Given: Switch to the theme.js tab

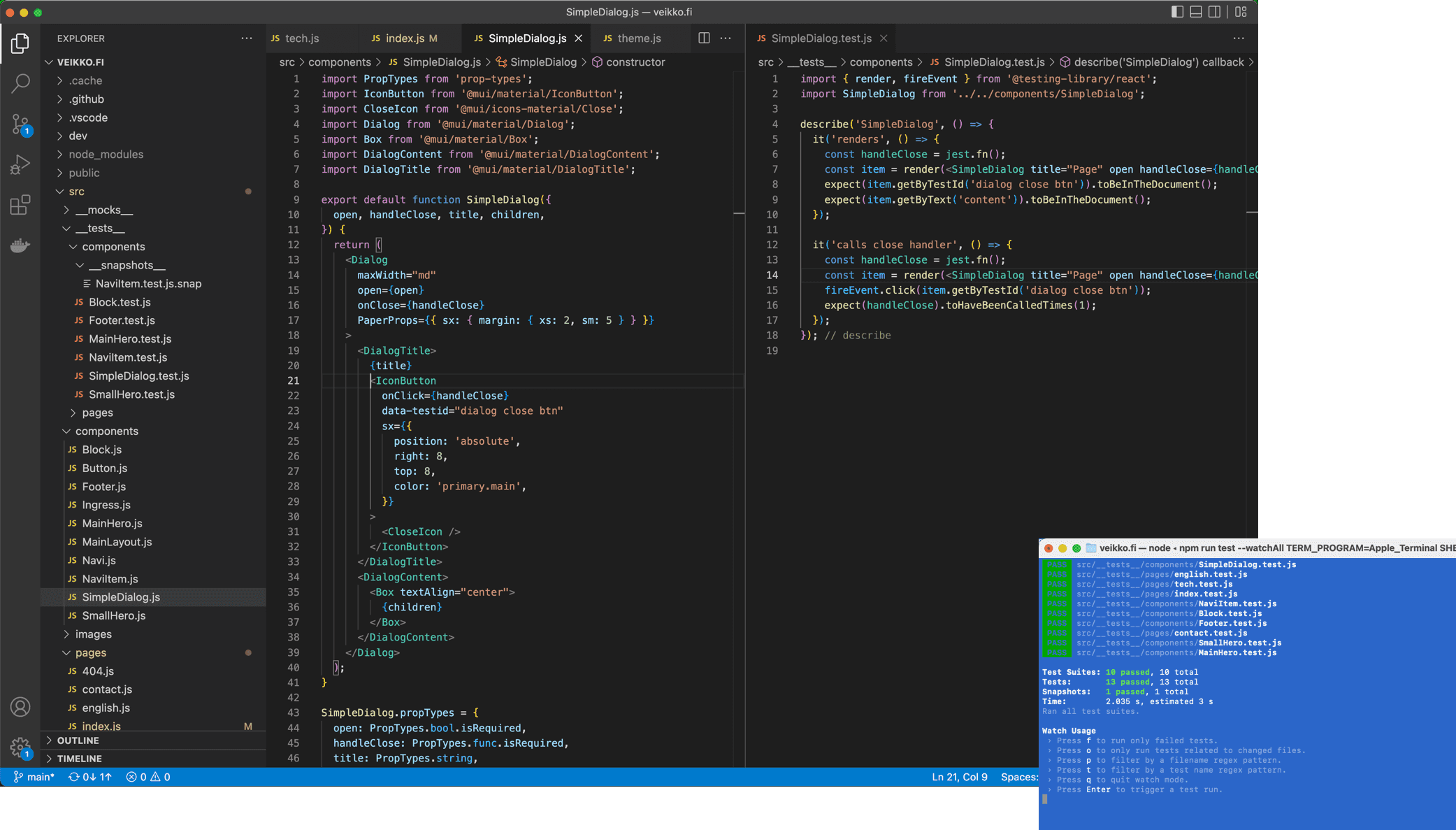Looking at the screenshot, I should click(x=639, y=38).
